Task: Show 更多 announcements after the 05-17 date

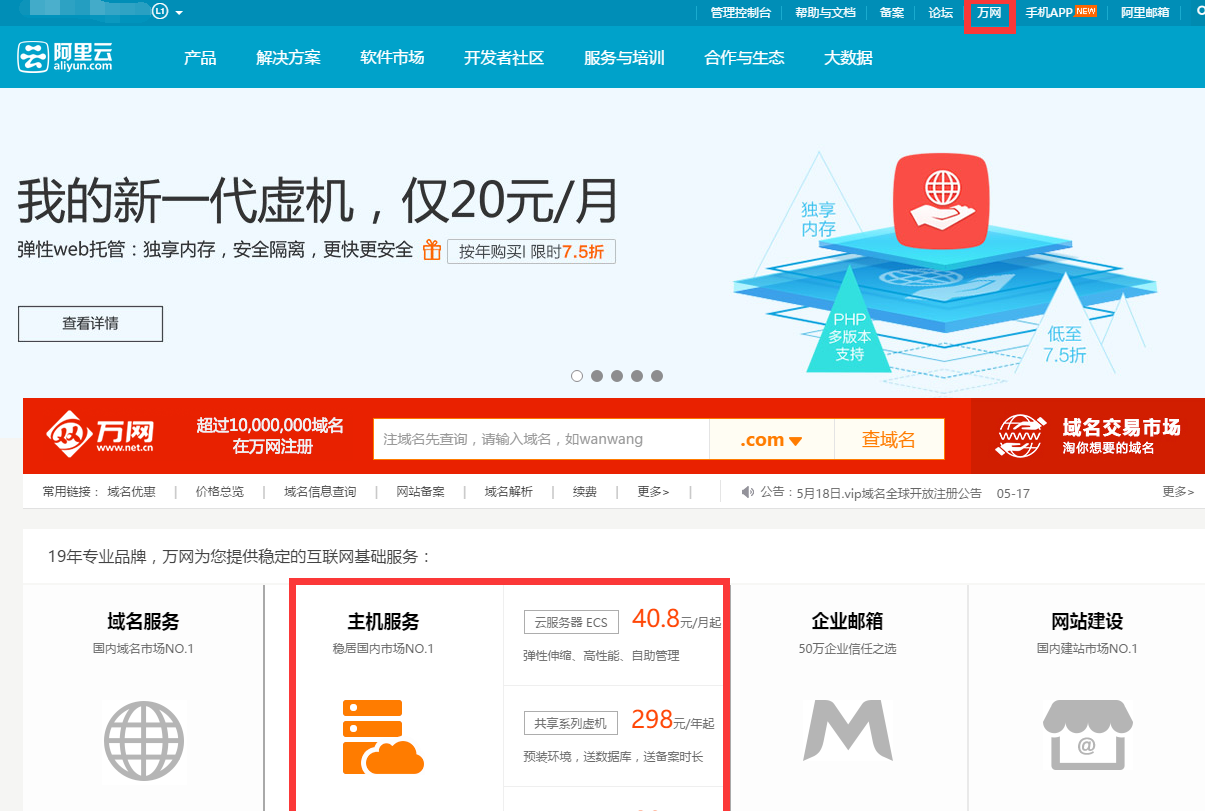Action: coord(1178,492)
